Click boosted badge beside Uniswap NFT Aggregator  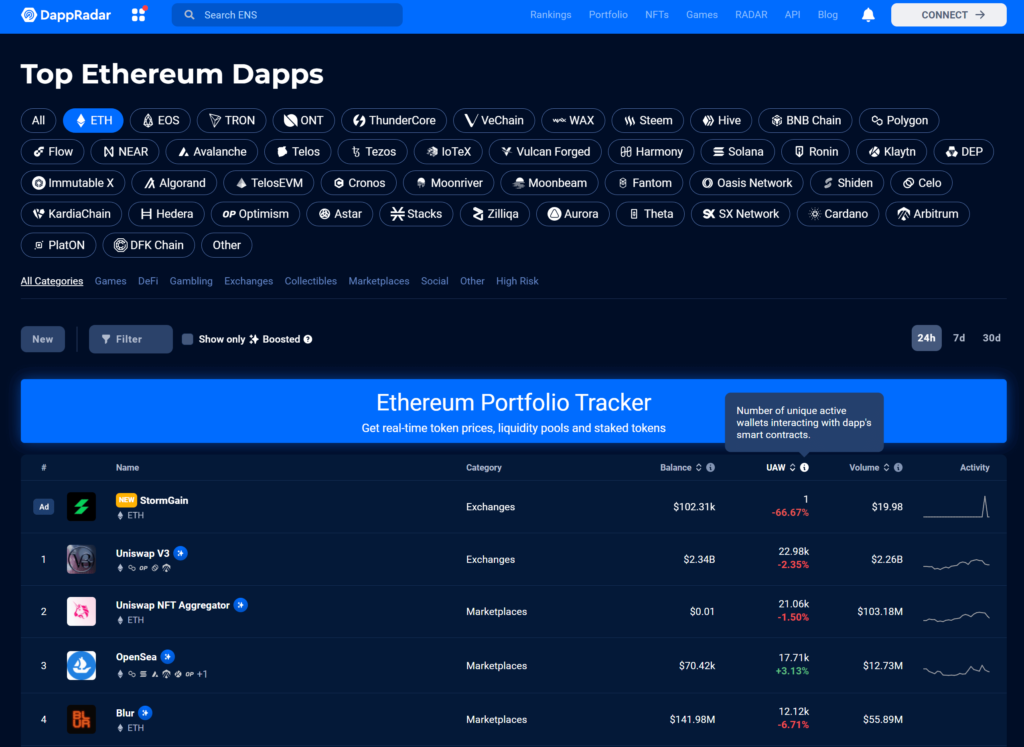click(241, 605)
